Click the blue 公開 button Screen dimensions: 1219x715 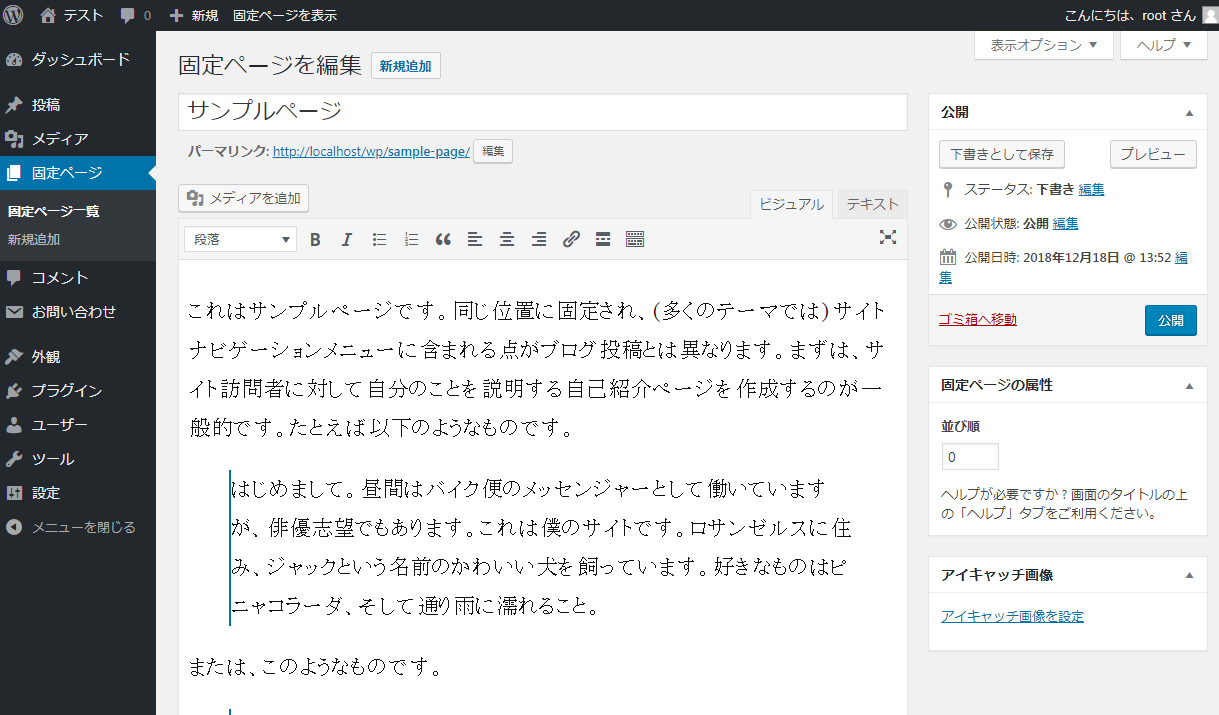tap(1170, 320)
